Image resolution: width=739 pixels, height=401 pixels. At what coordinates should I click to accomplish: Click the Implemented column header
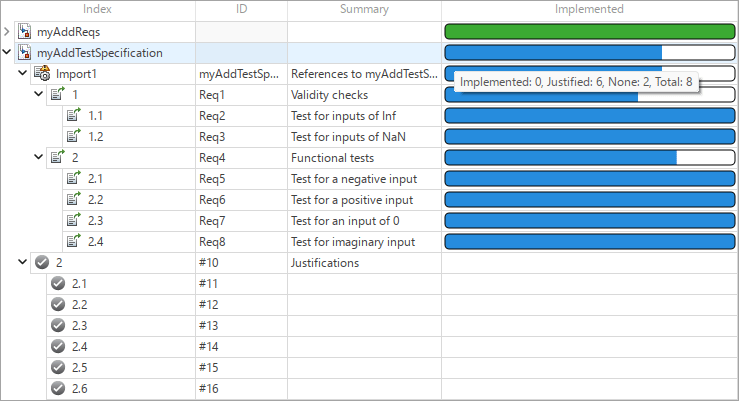click(589, 9)
